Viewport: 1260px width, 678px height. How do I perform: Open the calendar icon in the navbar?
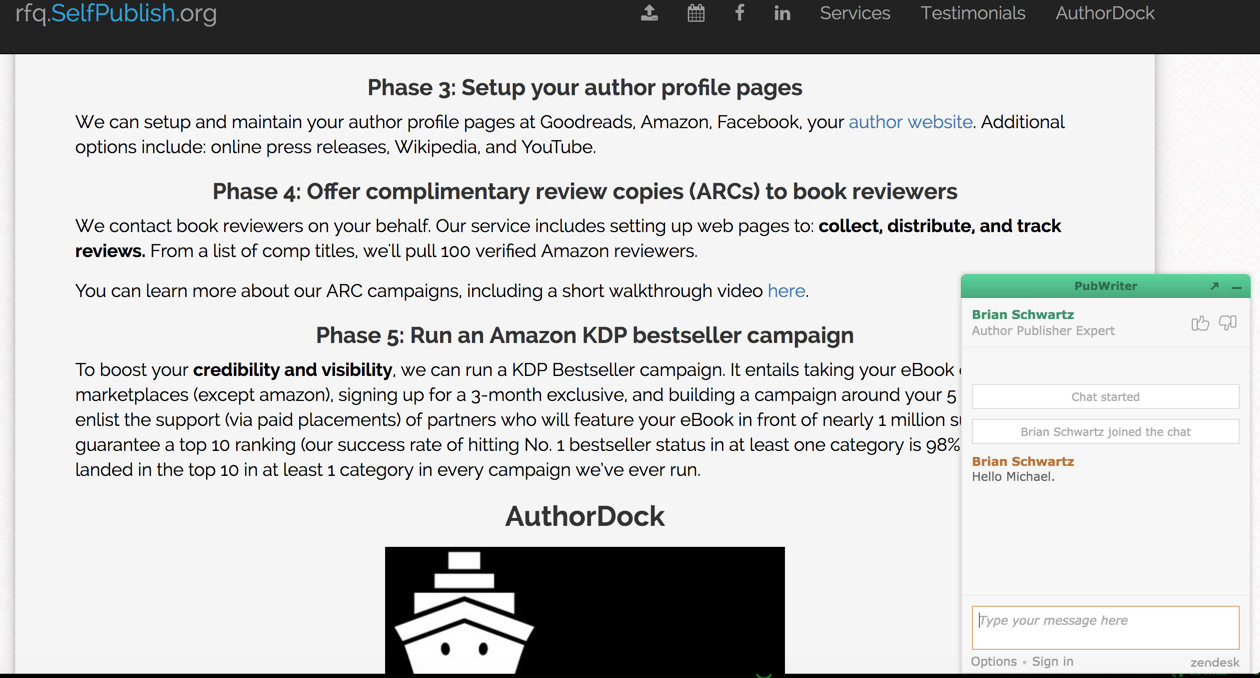696,13
